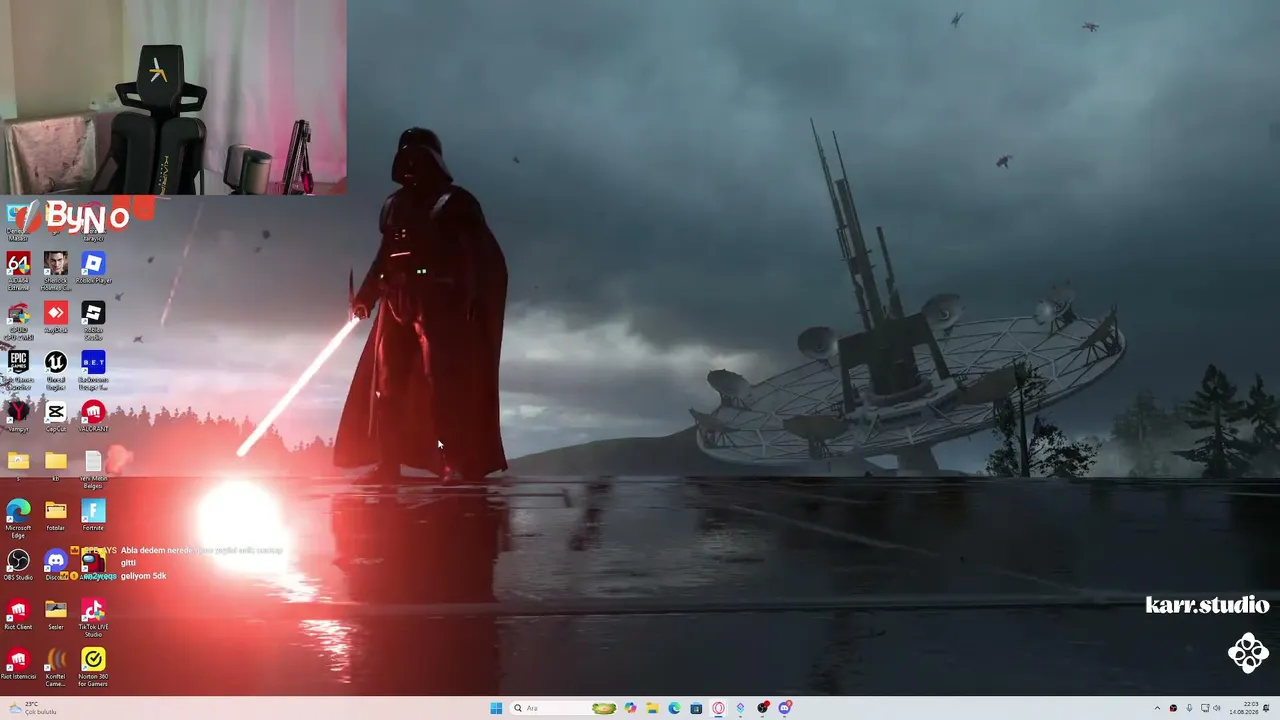Open OBS Studio from the taskbar

pyautogui.click(x=763, y=708)
